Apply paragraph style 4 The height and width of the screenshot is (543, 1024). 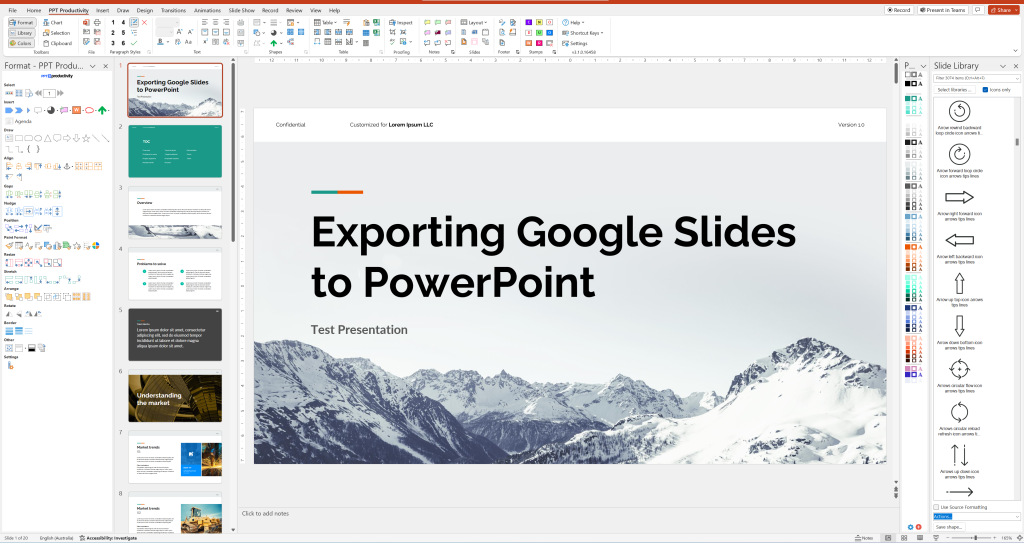coord(123,22)
